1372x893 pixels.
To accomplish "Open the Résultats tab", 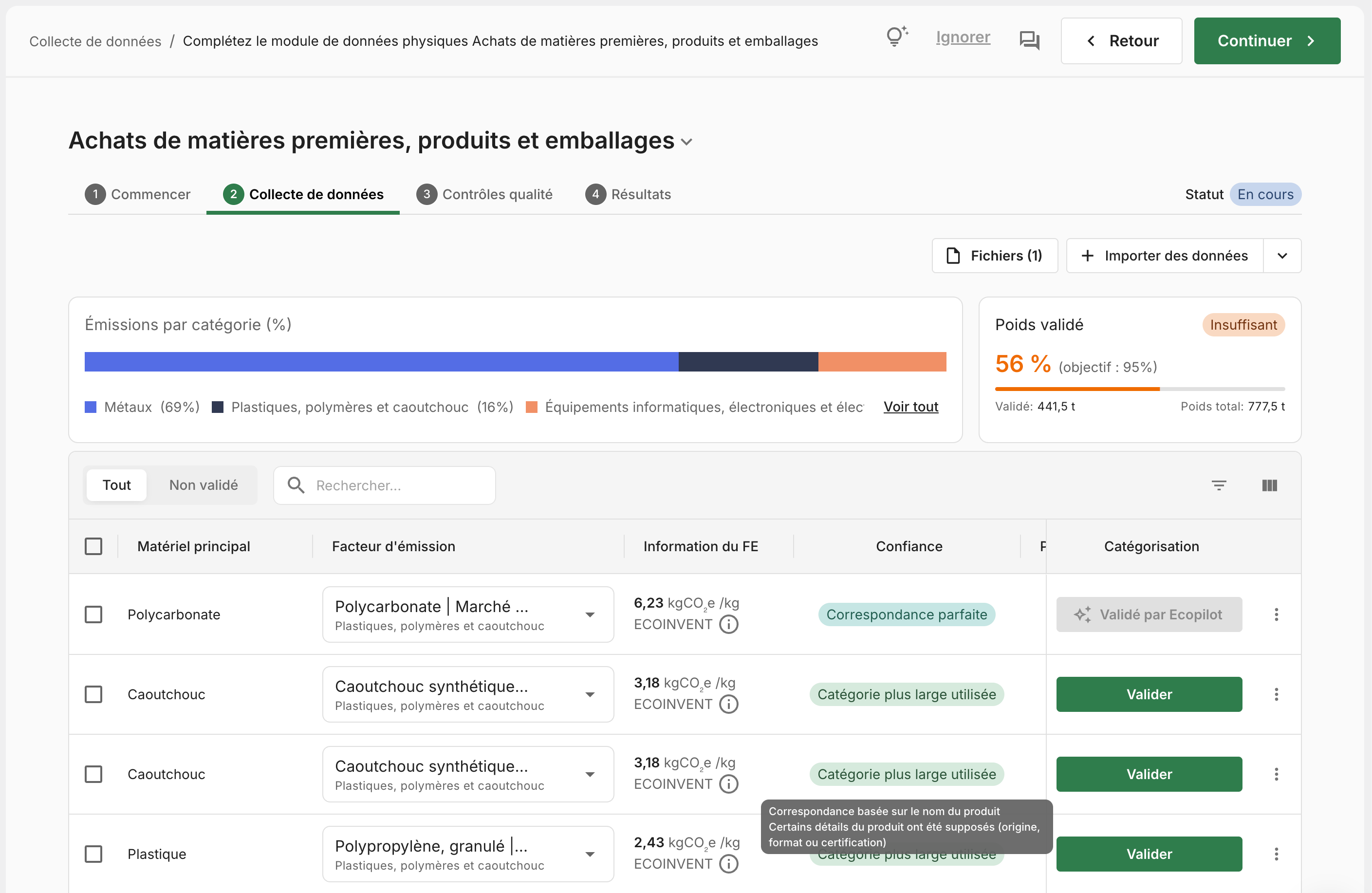I will pyautogui.click(x=628, y=194).
